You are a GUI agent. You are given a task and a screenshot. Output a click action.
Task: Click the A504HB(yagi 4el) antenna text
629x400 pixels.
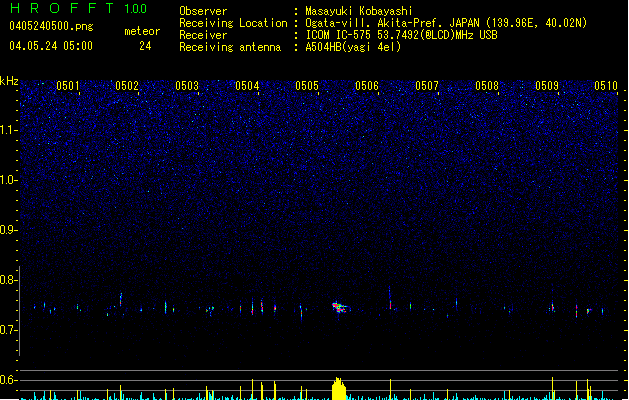tap(353, 47)
